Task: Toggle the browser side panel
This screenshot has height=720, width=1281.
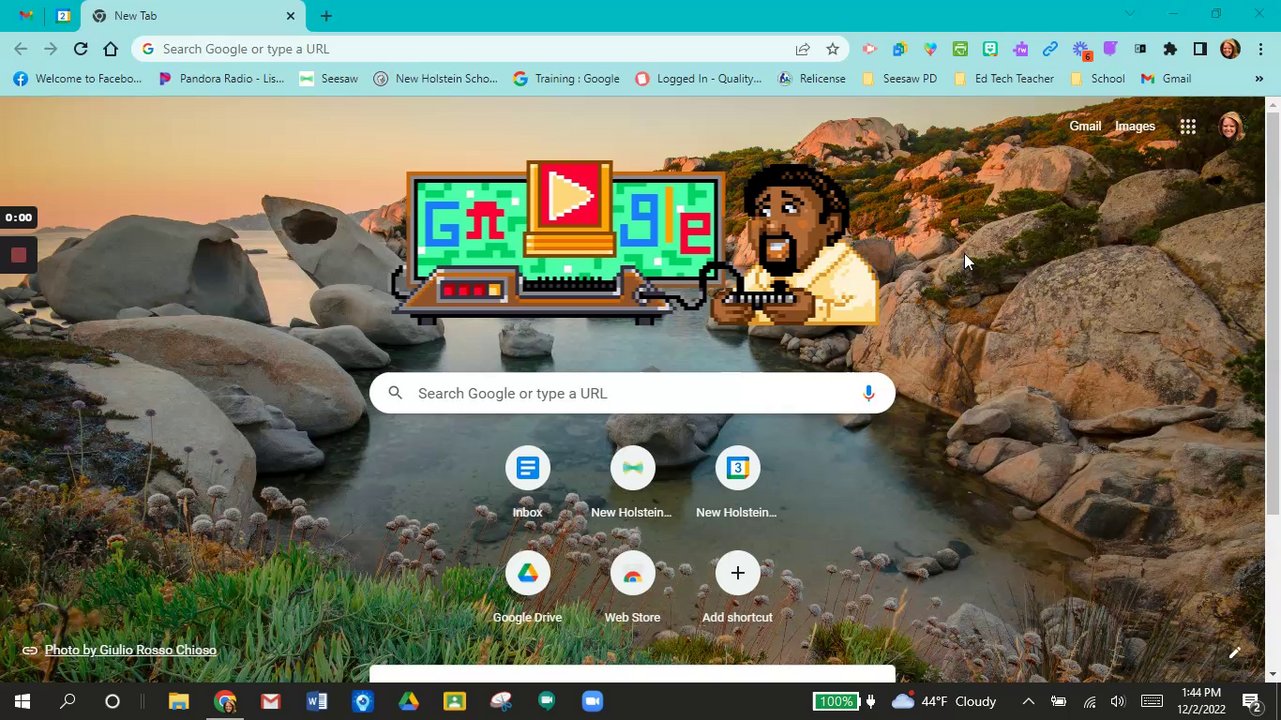Action: [x=1200, y=49]
